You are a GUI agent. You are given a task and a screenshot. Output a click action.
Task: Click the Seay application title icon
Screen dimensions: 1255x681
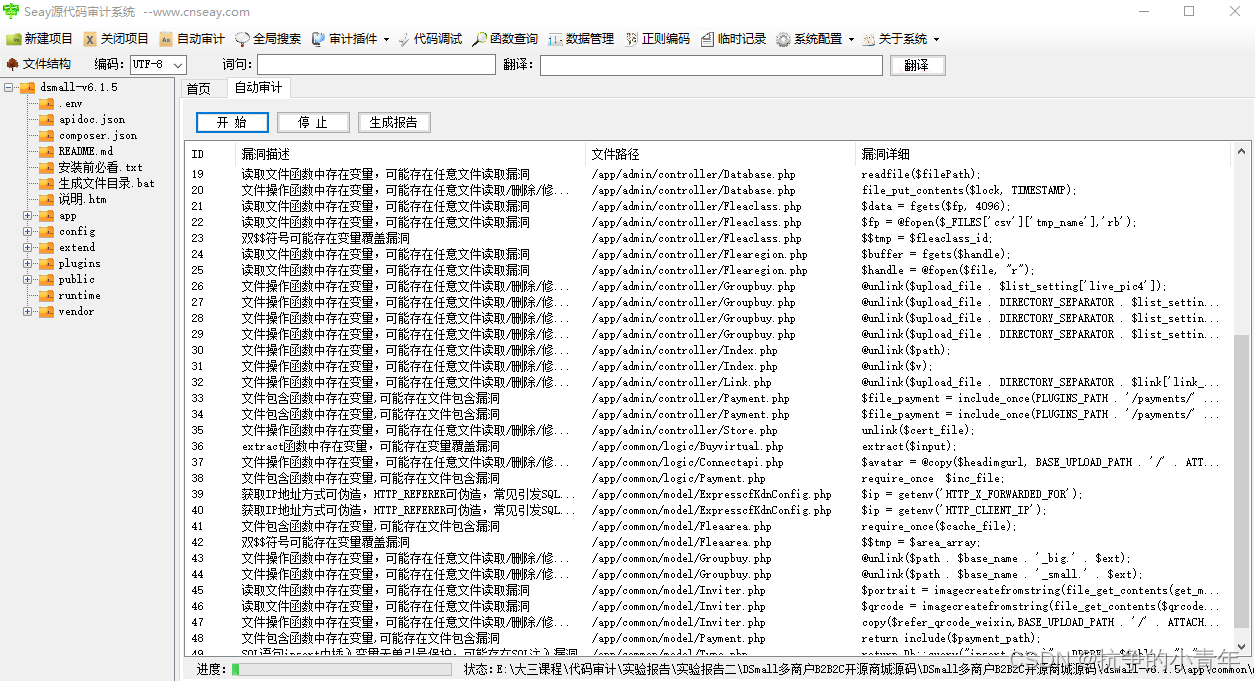pyautogui.click(x=10, y=11)
